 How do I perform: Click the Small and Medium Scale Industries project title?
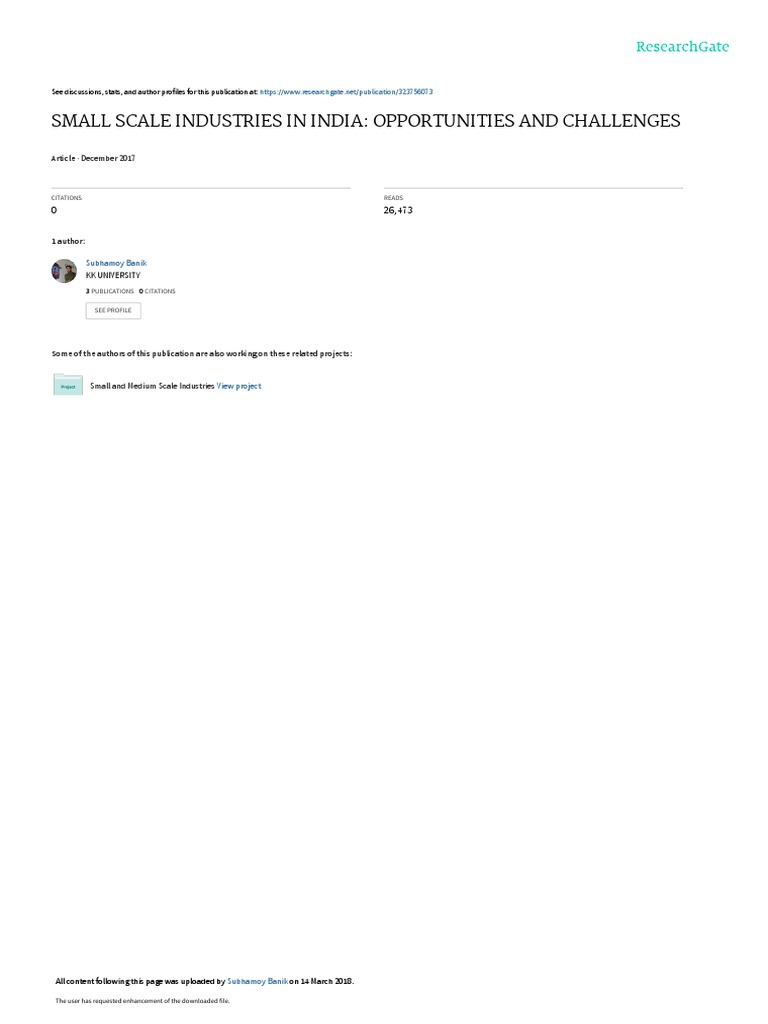pyautogui.click(x=152, y=386)
